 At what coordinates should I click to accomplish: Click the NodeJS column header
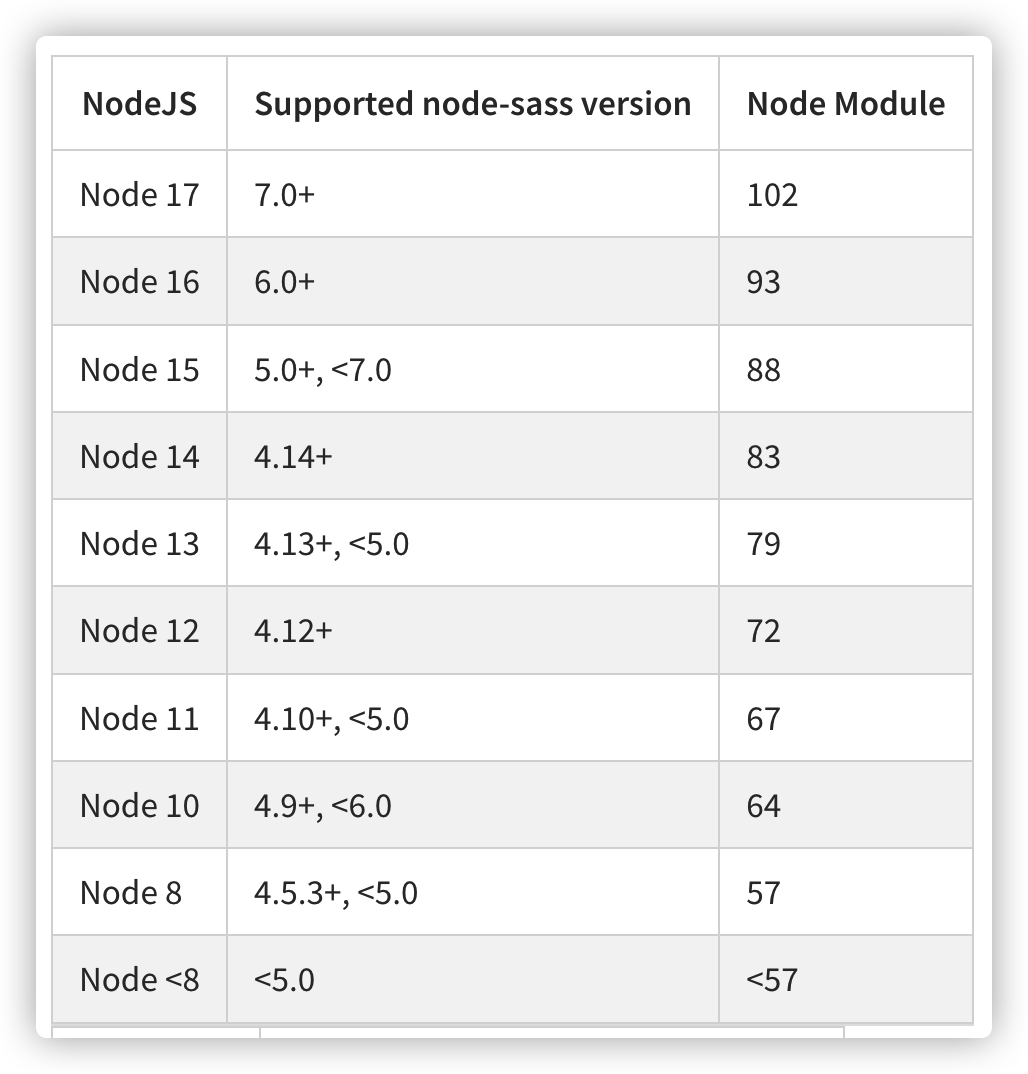click(x=140, y=104)
